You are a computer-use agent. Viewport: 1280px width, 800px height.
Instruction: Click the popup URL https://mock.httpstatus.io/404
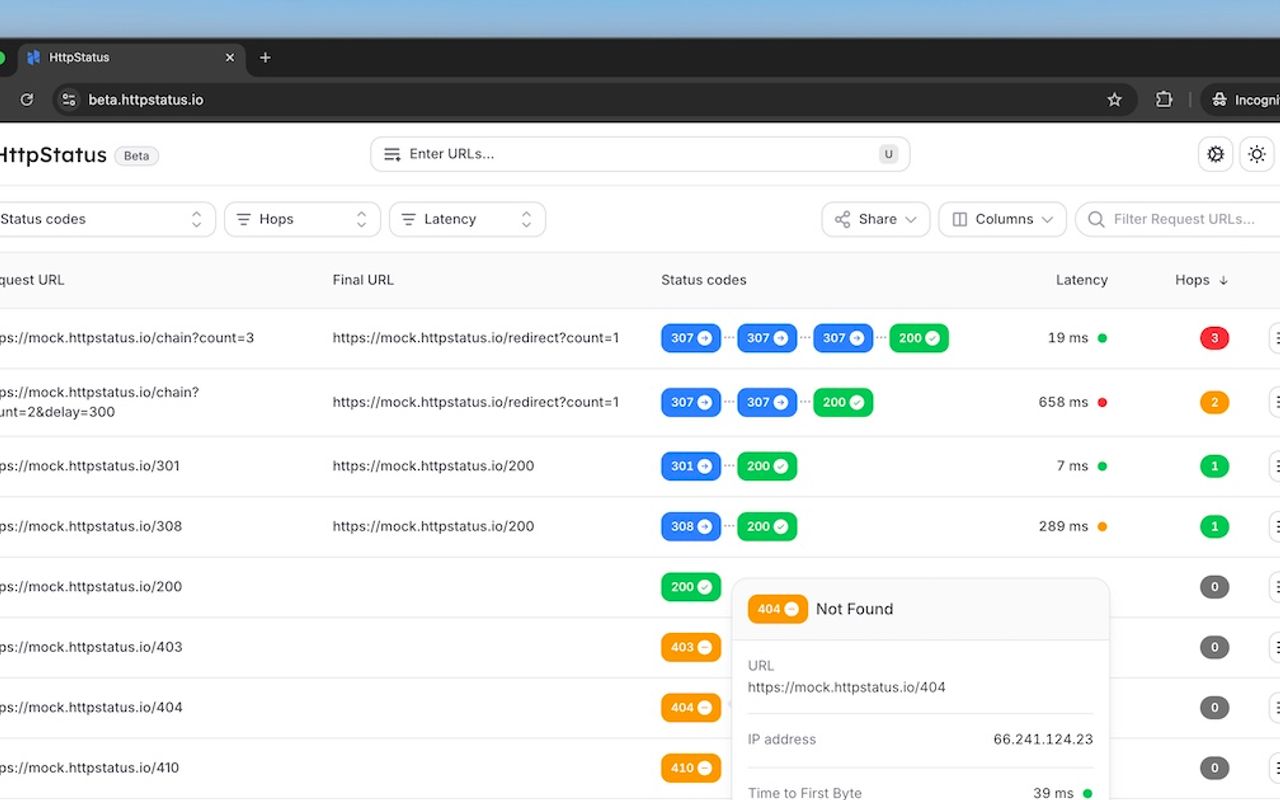coord(847,687)
